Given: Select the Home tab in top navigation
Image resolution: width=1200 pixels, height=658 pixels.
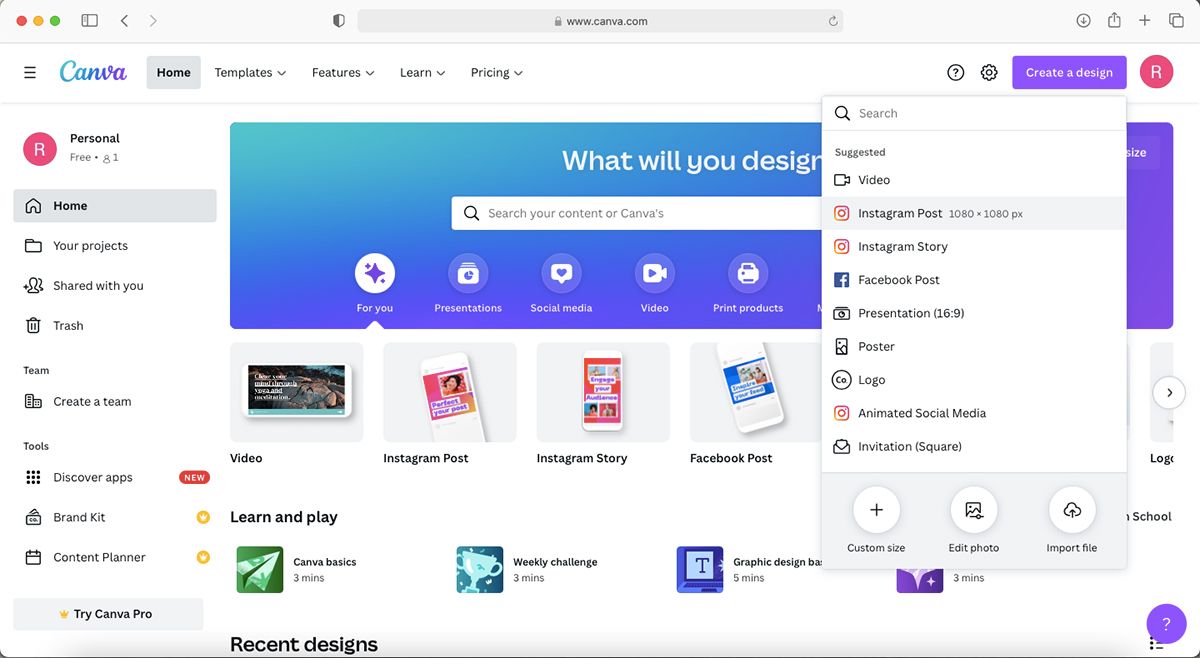Looking at the screenshot, I should [x=173, y=72].
